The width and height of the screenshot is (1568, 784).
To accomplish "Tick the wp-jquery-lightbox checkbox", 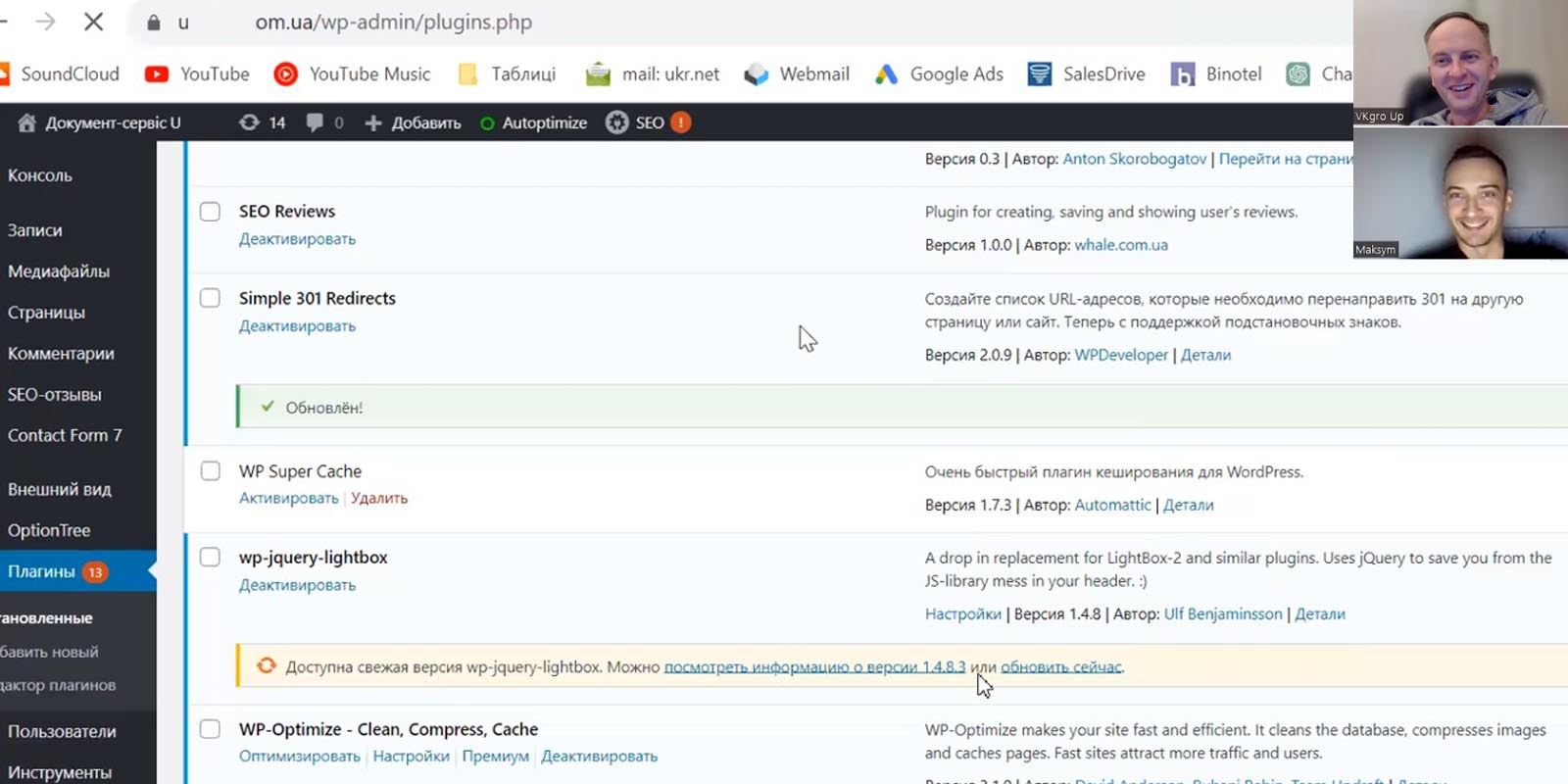I will pyautogui.click(x=210, y=558).
